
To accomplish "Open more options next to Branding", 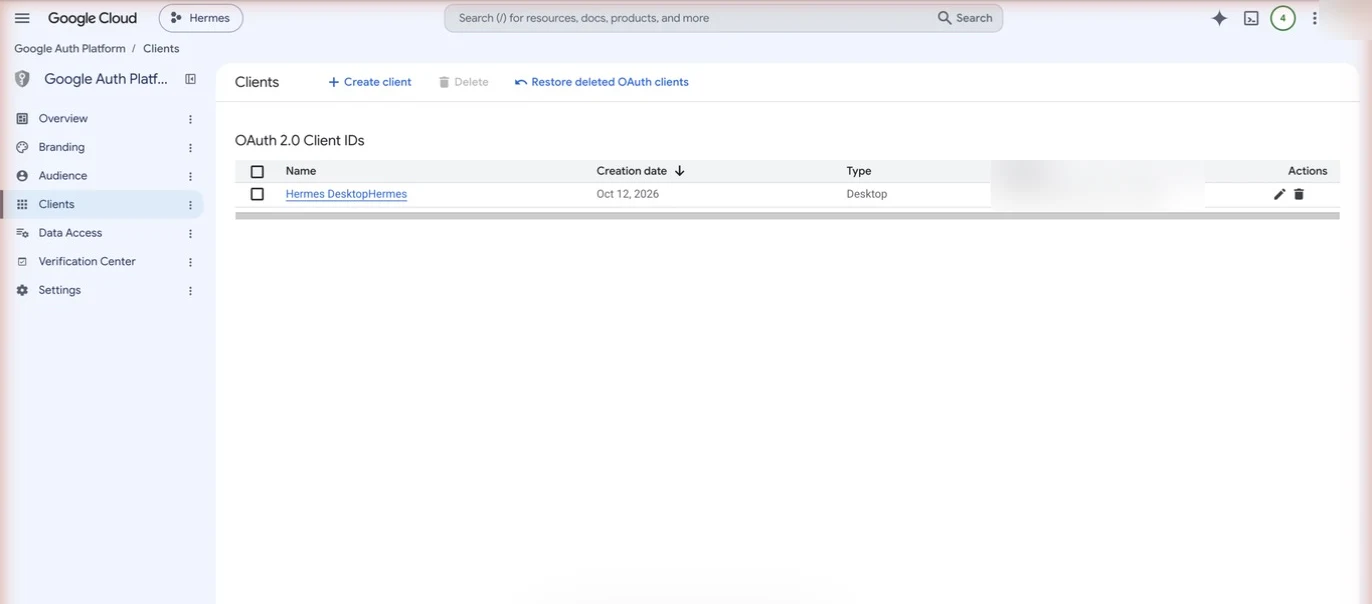I will [190, 148].
